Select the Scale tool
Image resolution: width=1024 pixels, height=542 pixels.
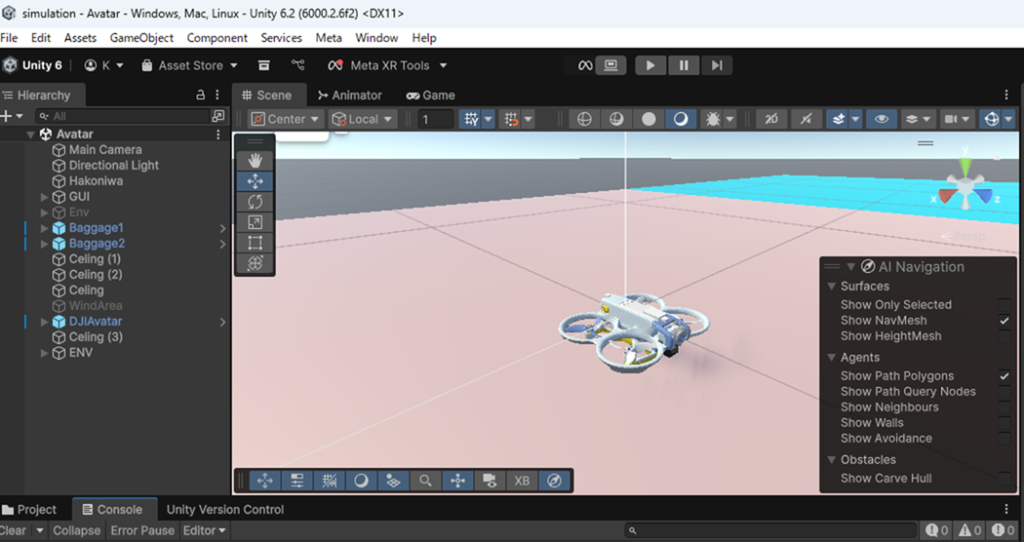pyautogui.click(x=254, y=222)
